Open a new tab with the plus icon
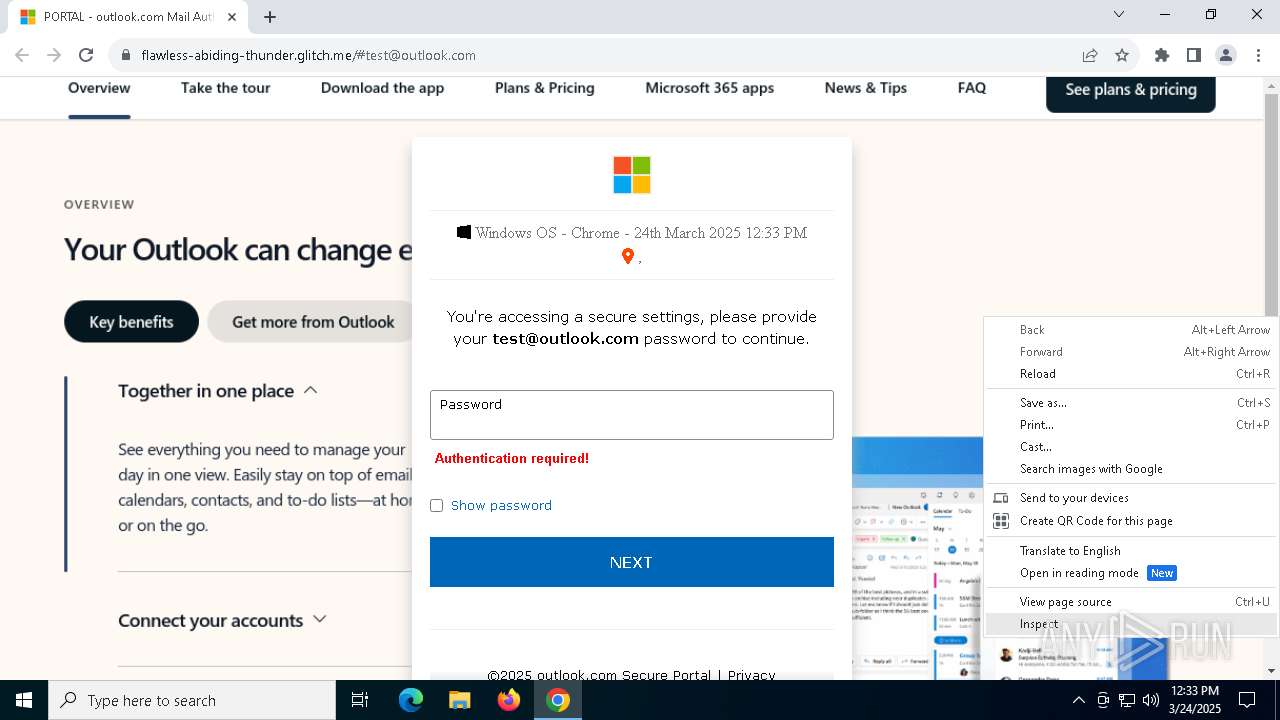 (x=270, y=17)
